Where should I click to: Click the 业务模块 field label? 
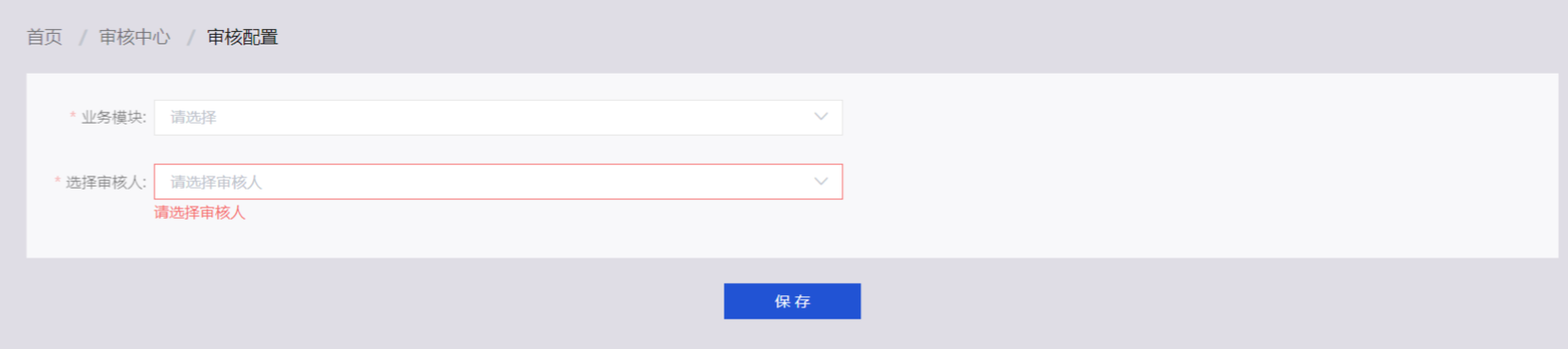tap(112, 117)
